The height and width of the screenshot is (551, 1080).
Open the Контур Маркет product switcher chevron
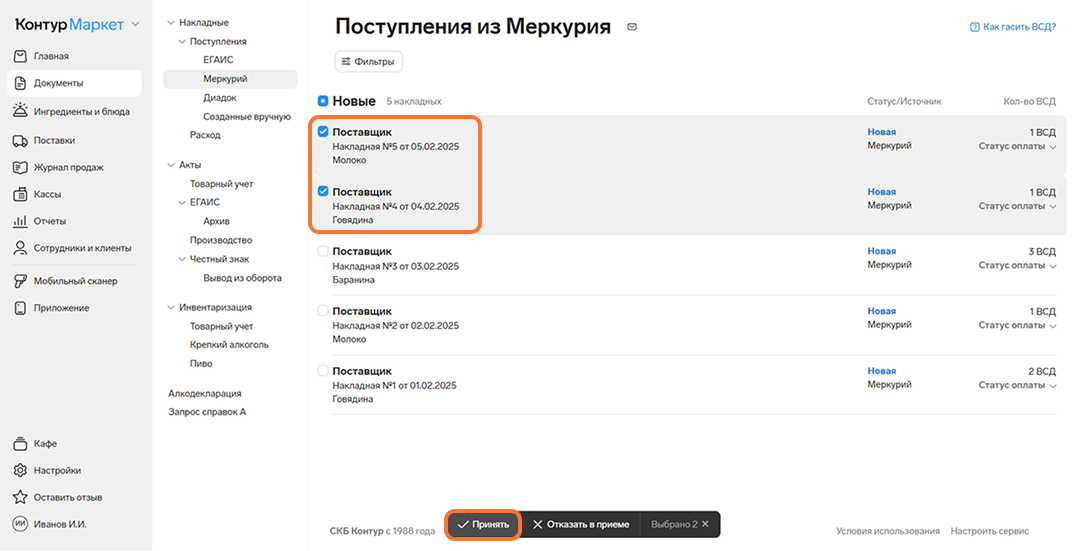tap(136, 24)
